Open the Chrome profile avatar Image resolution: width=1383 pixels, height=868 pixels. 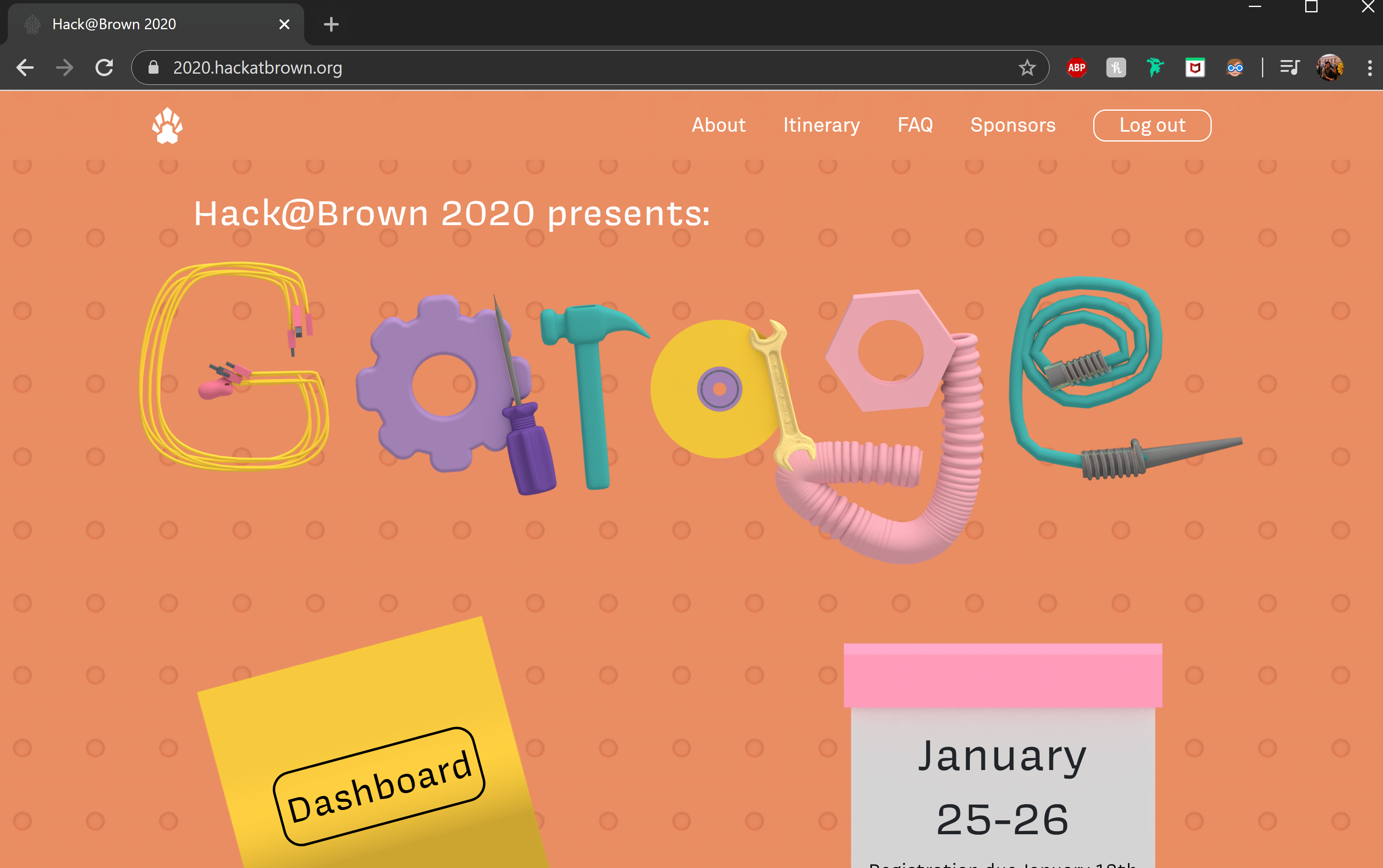coord(1329,68)
